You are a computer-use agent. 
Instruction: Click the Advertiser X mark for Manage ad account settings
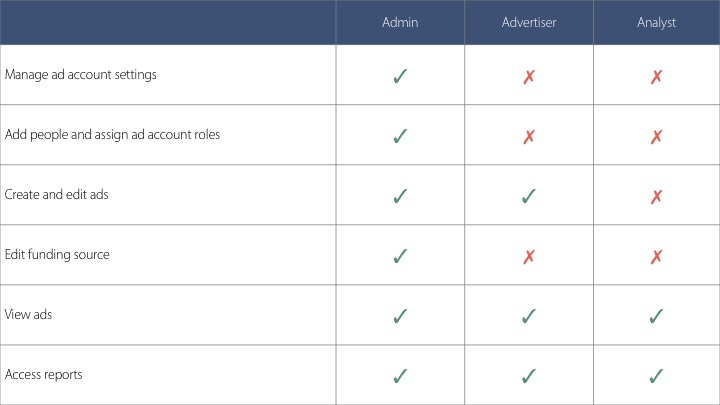coord(528,77)
